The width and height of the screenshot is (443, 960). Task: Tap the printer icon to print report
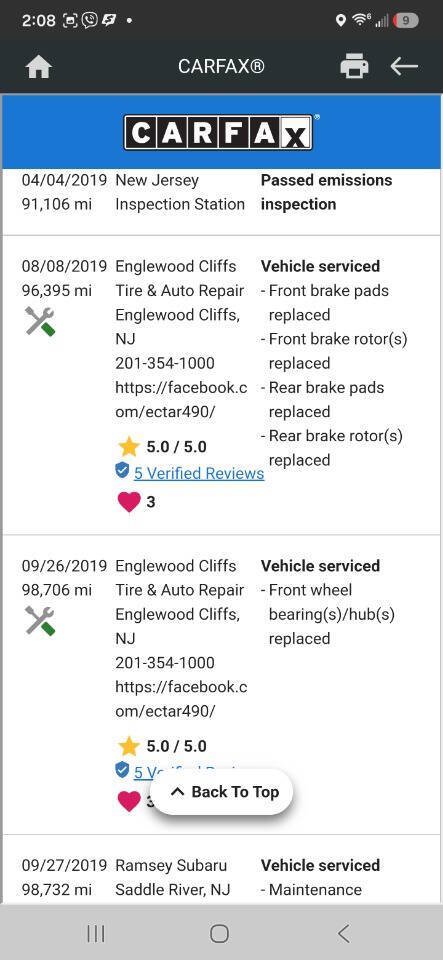point(354,66)
